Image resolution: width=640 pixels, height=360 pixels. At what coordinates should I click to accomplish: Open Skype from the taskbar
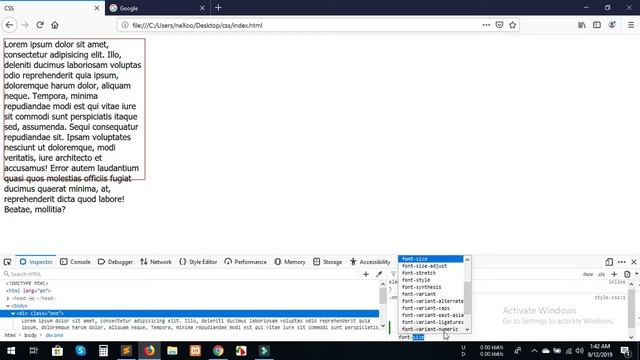coord(80,351)
